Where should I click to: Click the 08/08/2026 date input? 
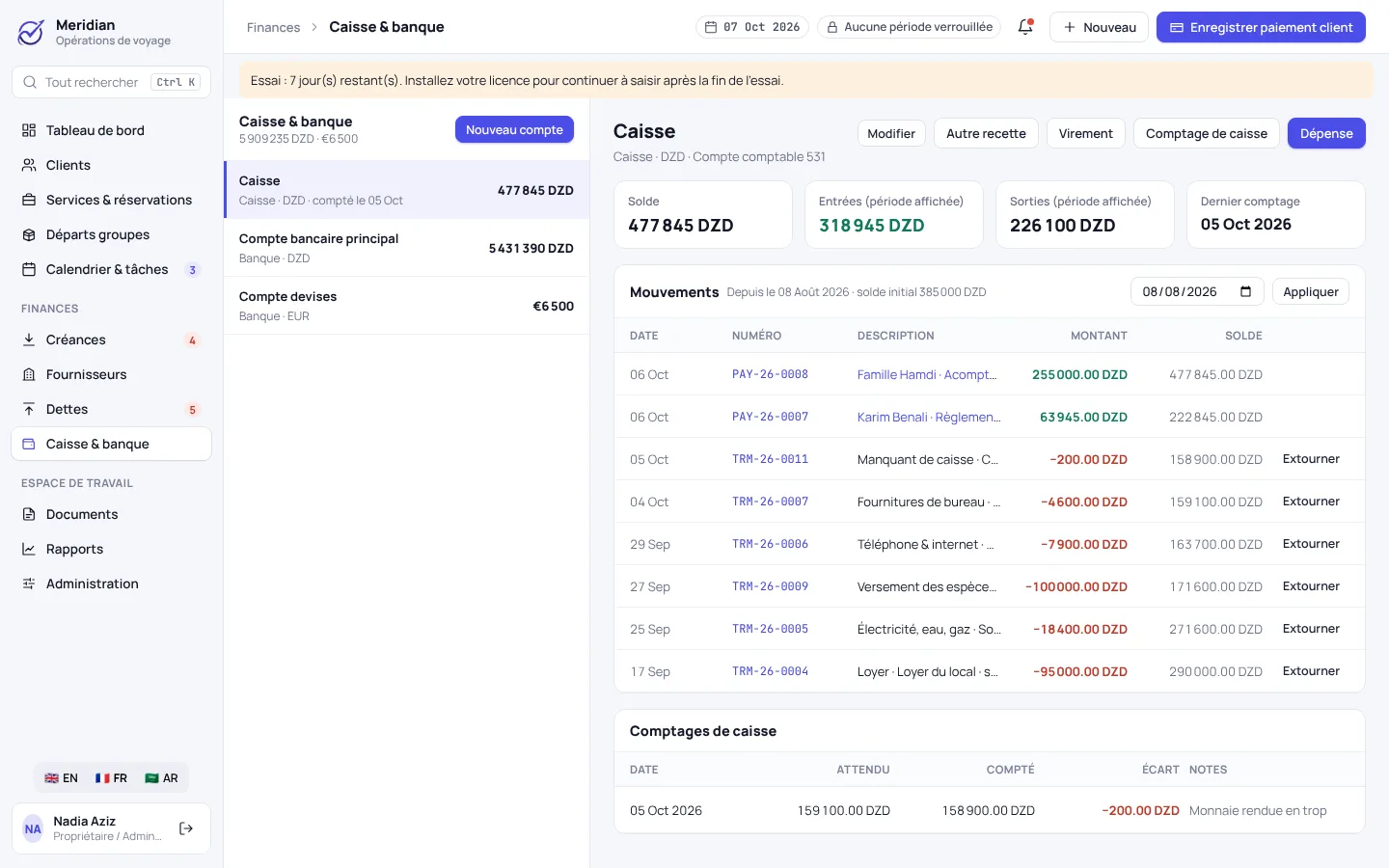[x=1197, y=291]
